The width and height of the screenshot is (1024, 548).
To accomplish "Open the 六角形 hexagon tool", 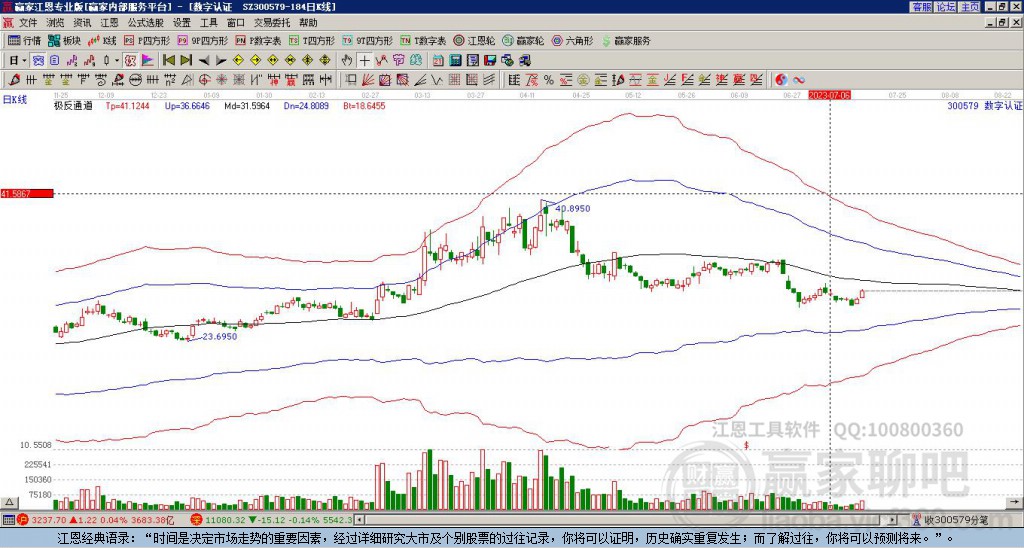I will [x=573, y=40].
